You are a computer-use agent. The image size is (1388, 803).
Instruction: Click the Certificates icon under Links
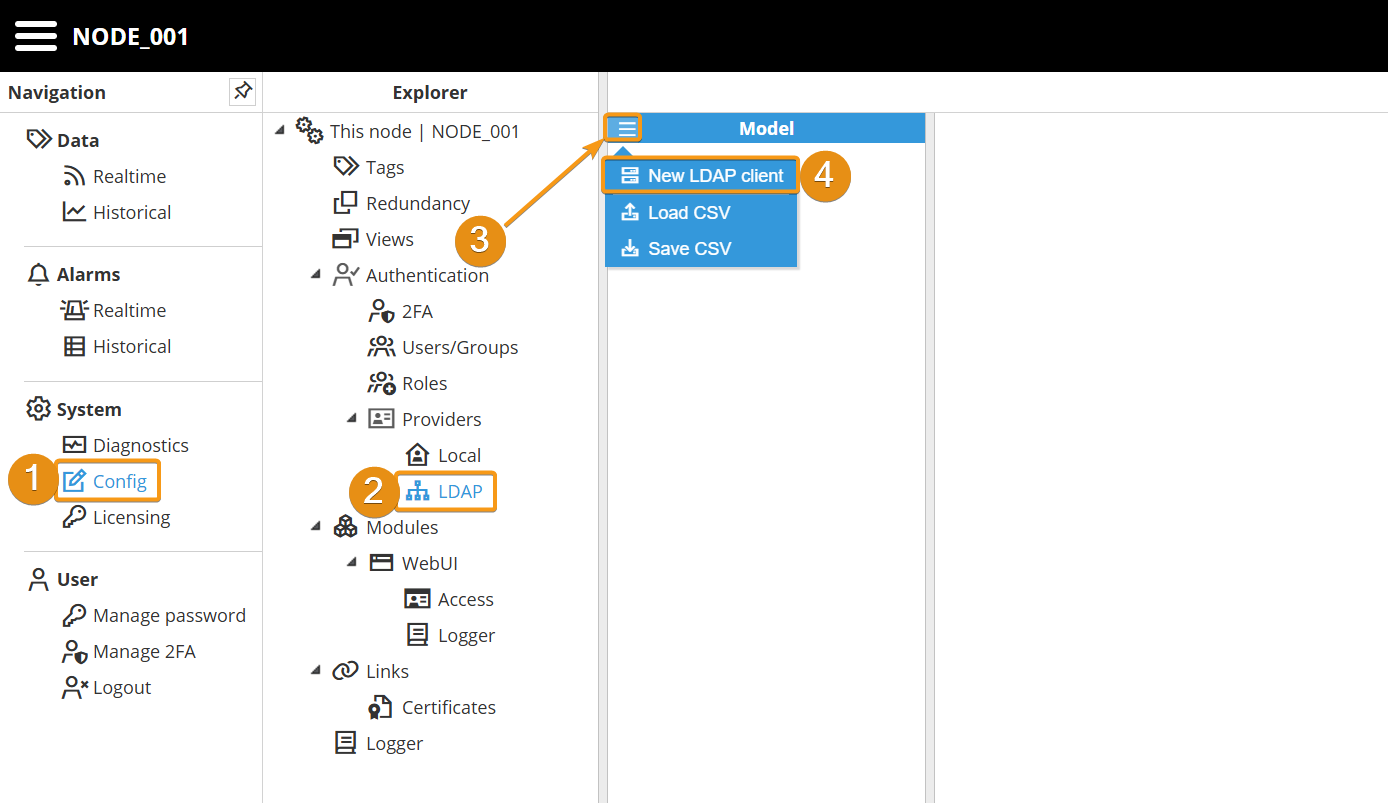pyautogui.click(x=381, y=708)
